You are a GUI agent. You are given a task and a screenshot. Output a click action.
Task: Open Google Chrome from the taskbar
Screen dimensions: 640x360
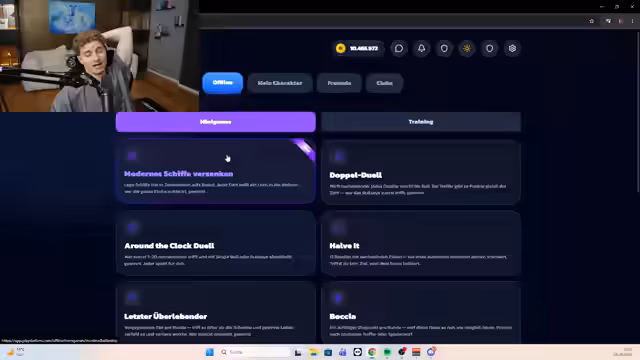point(372,352)
